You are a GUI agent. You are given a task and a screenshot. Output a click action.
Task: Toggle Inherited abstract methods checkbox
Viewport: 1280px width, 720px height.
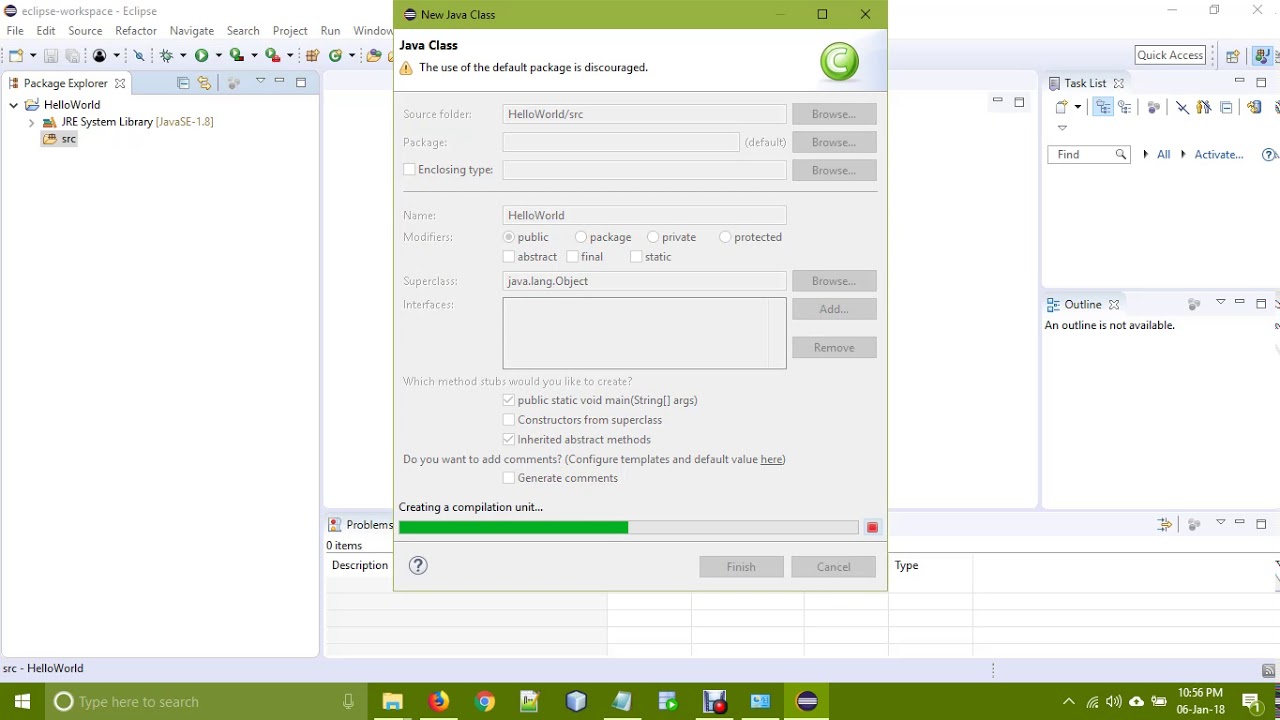click(509, 440)
